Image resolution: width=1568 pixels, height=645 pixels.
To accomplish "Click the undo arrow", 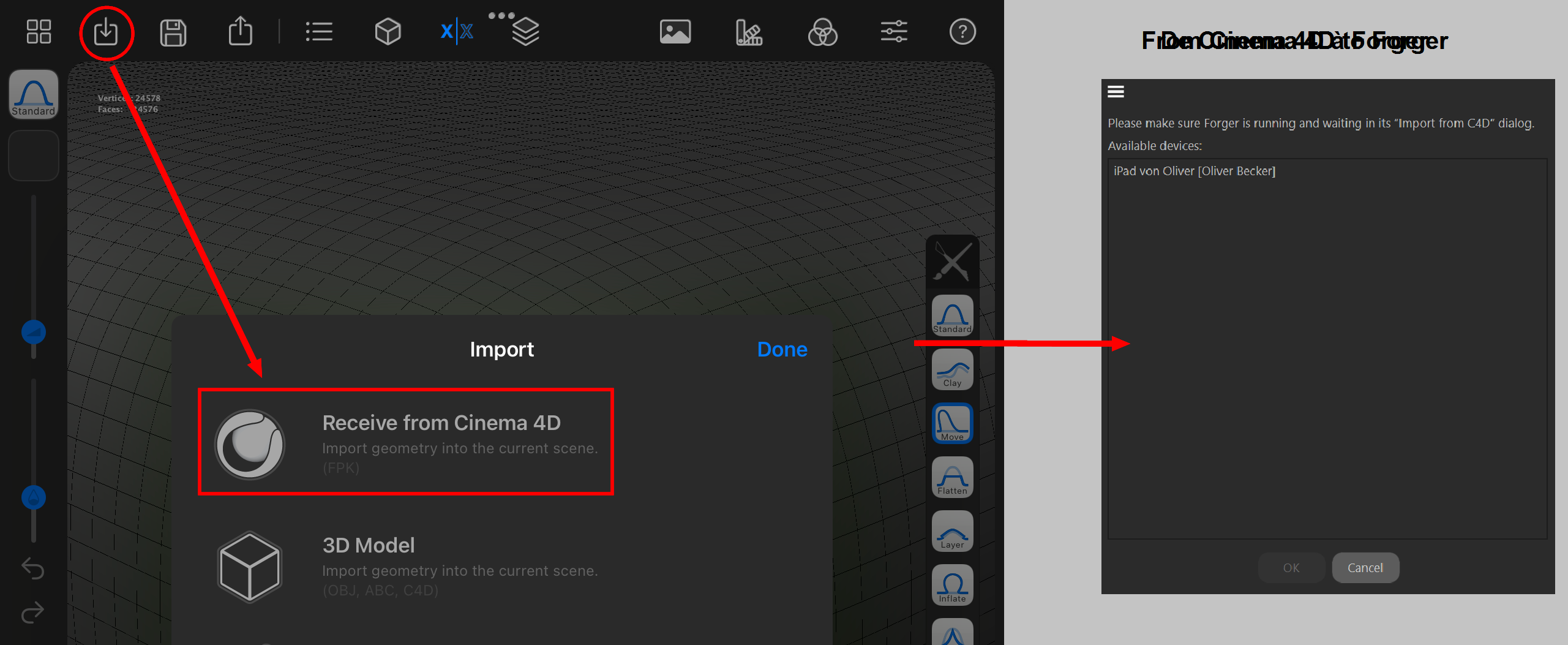I will pos(33,568).
